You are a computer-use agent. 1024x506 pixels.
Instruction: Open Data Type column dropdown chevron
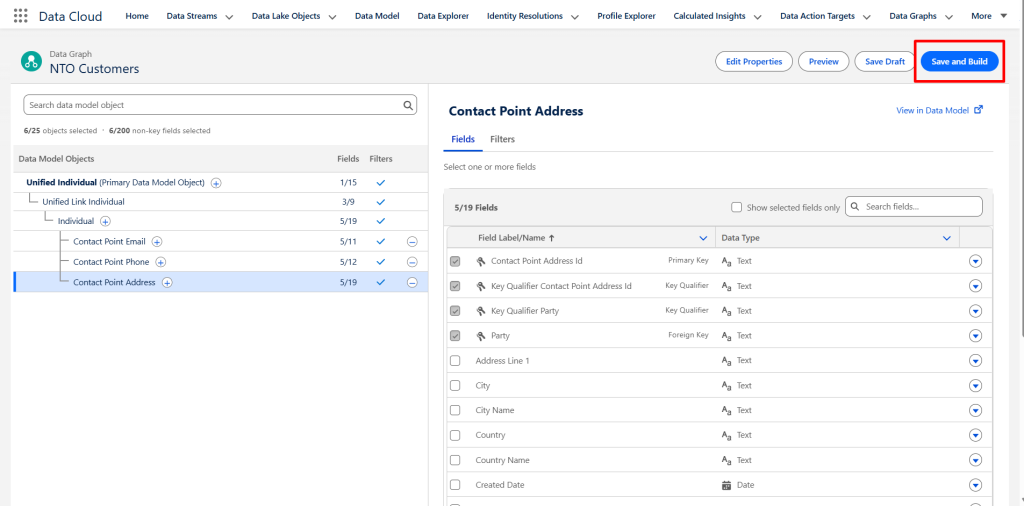(947, 238)
